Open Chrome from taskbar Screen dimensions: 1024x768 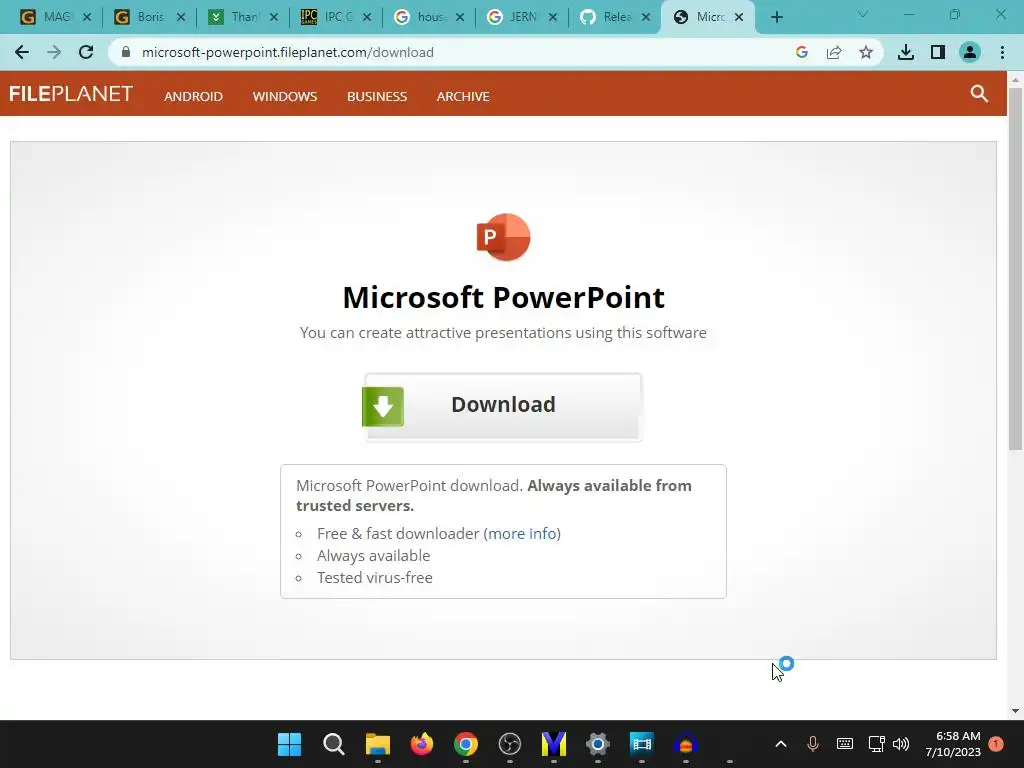point(466,744)
